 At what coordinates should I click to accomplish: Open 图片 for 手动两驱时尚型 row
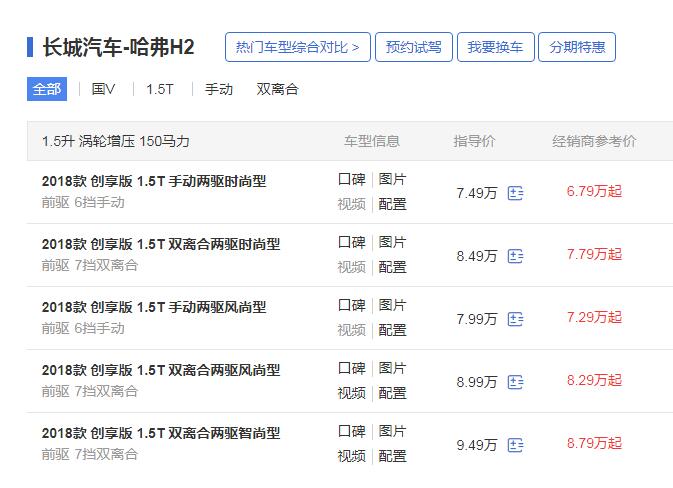(392, 179)
